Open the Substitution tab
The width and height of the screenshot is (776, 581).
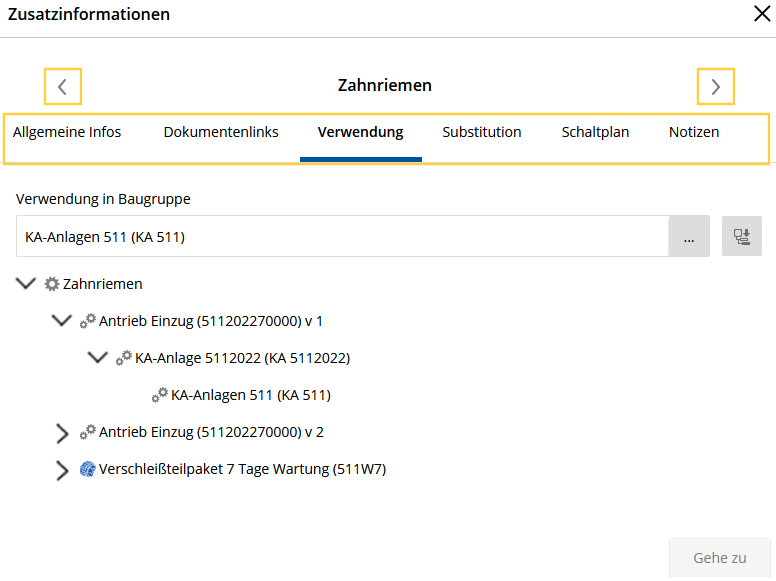coord(482,132)
